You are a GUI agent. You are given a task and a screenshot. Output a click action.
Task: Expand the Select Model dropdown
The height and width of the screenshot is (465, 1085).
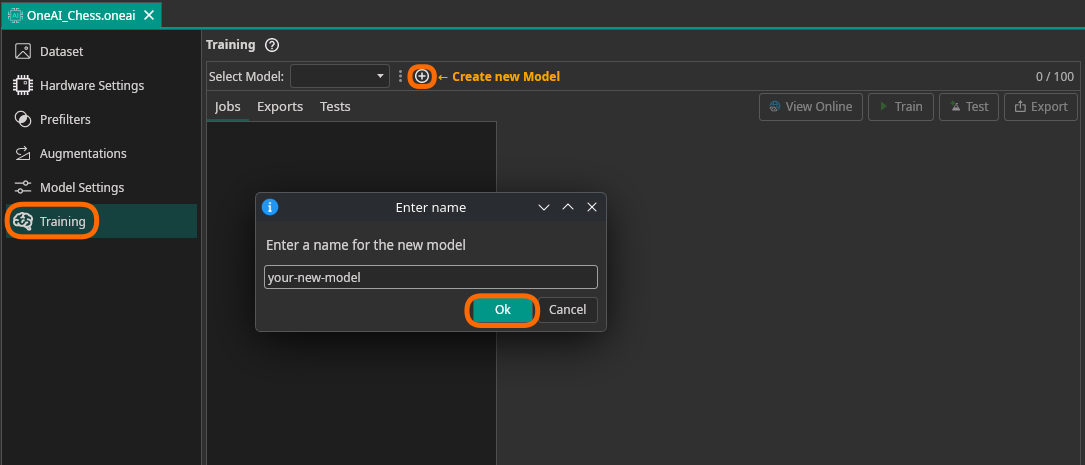340,76
